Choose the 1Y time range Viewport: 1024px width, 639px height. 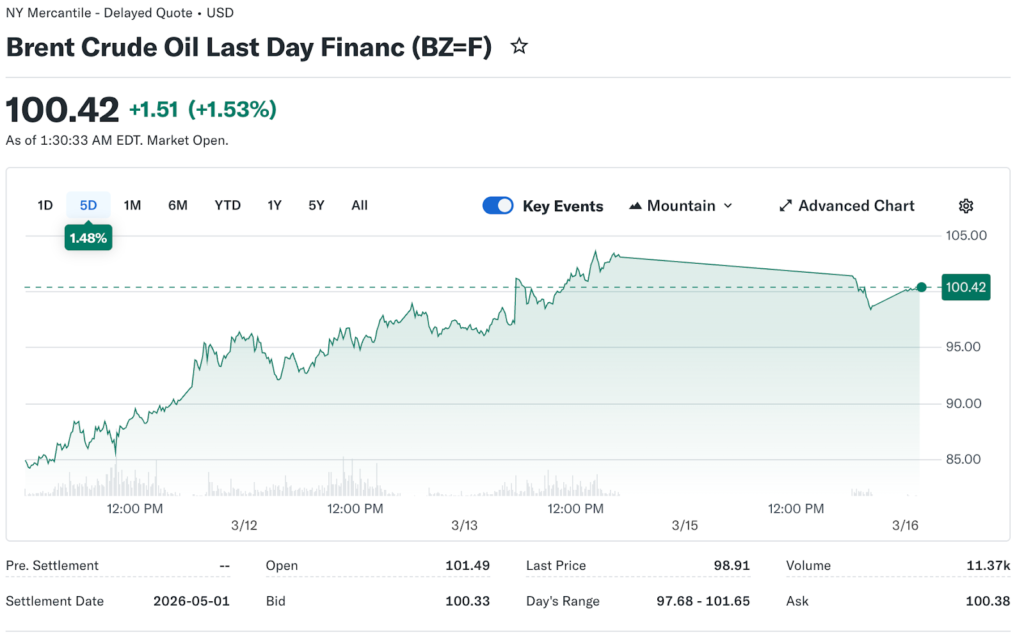(x=274, y=205)
